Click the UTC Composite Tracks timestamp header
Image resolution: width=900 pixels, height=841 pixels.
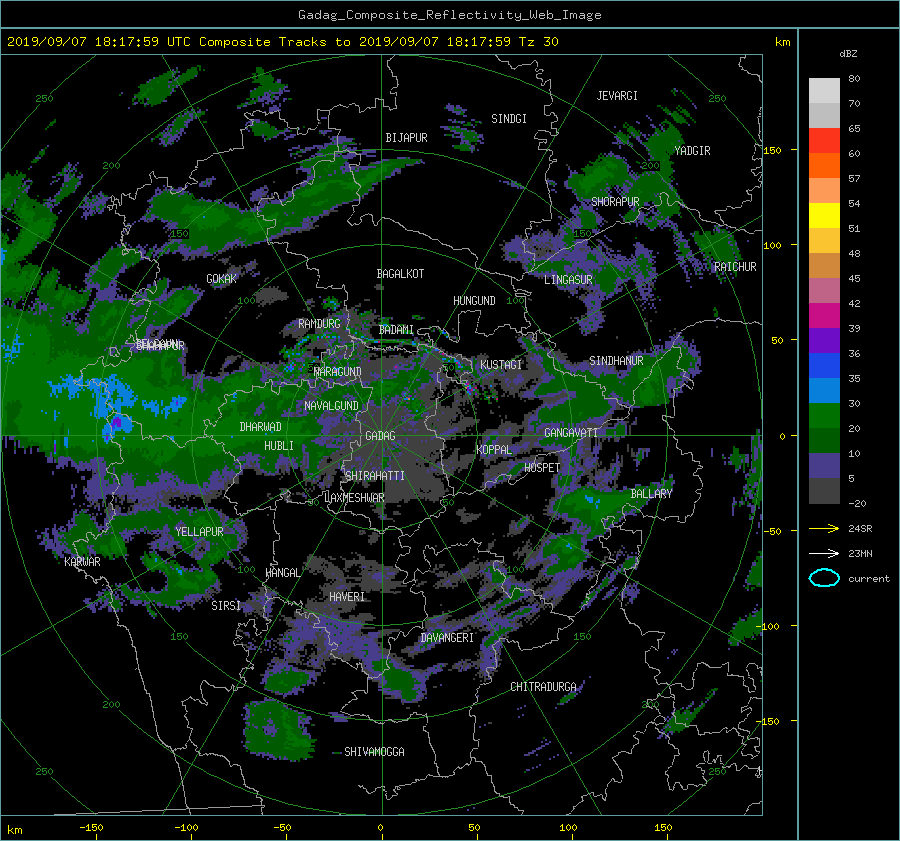[282, 42]
